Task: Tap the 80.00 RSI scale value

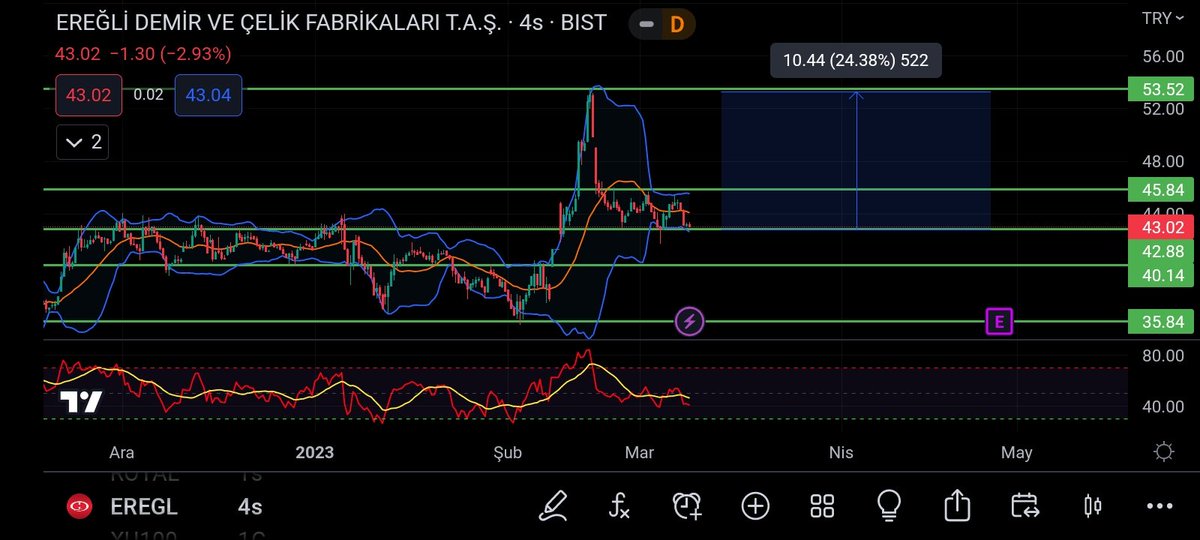Action: [1163, 356]
